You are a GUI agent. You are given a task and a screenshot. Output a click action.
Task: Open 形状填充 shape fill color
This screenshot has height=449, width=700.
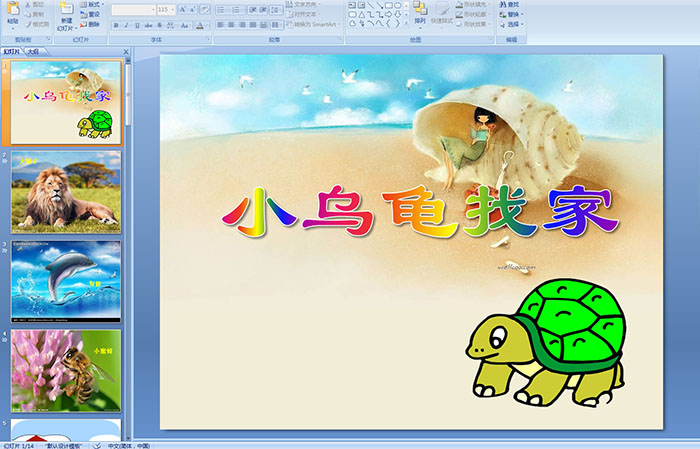pyautogui.click(x=474, y=4)
